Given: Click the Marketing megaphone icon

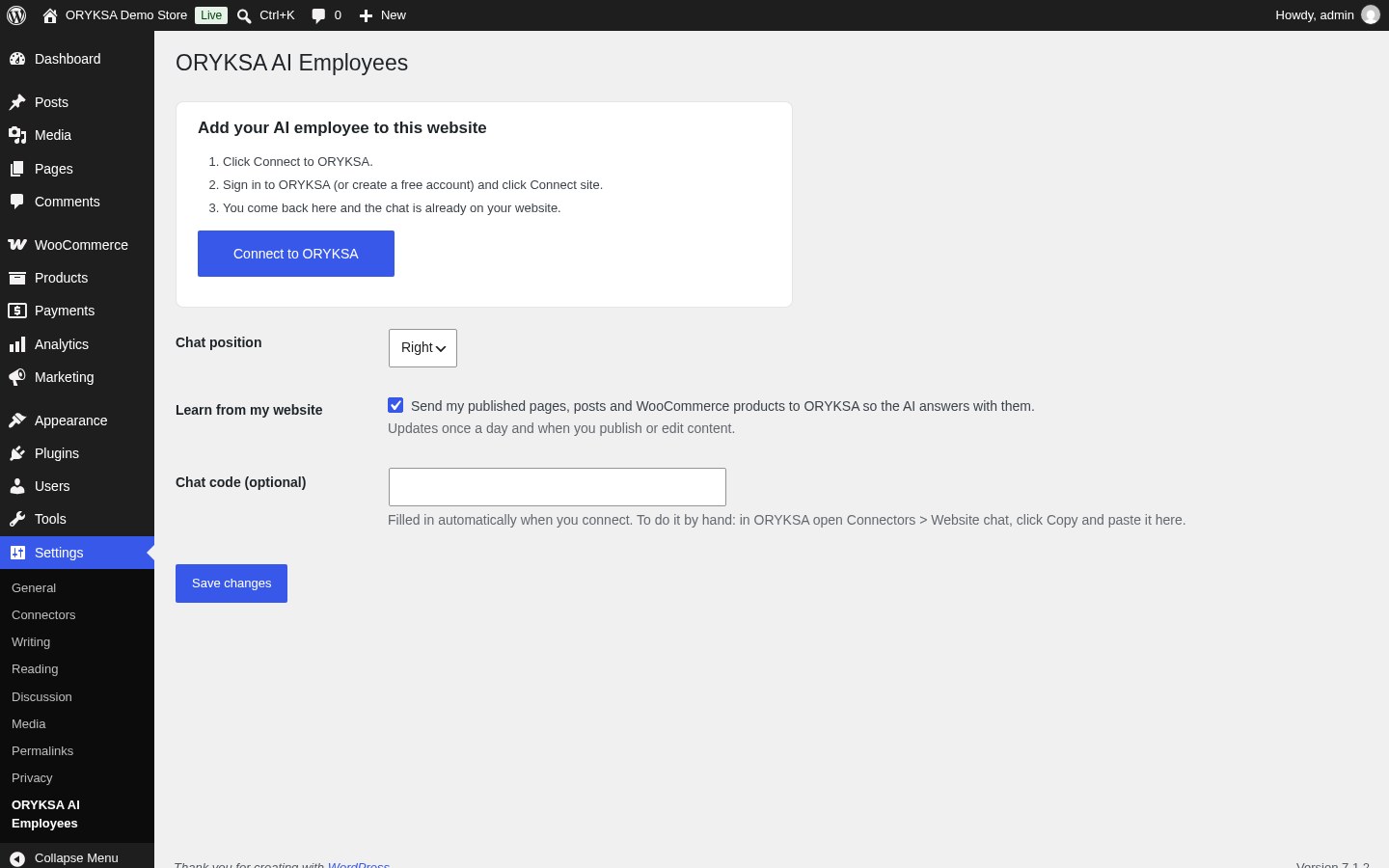Looking at the screenshot, I should (17, 377).
